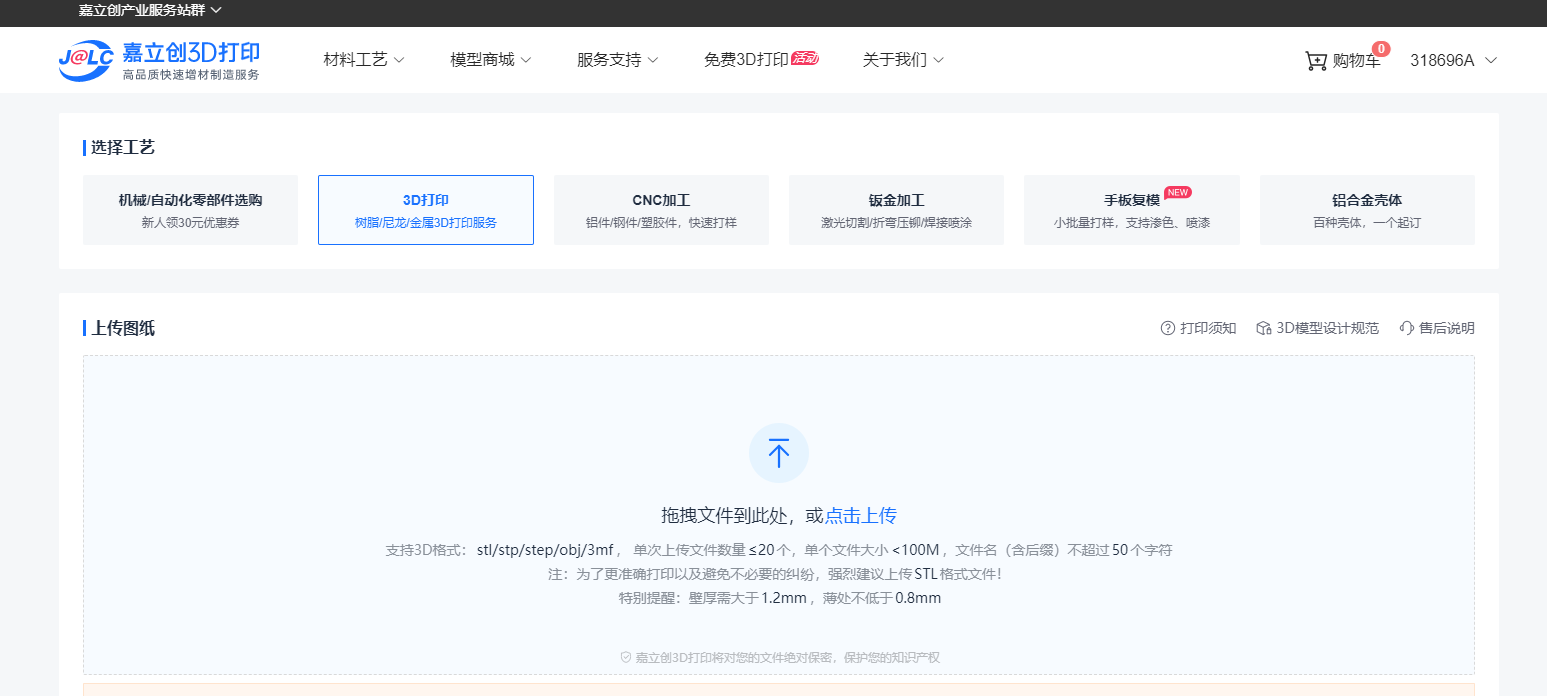Open the 318696A account dropdown
The image size is (1547, 696).
tap(1454, 60)
